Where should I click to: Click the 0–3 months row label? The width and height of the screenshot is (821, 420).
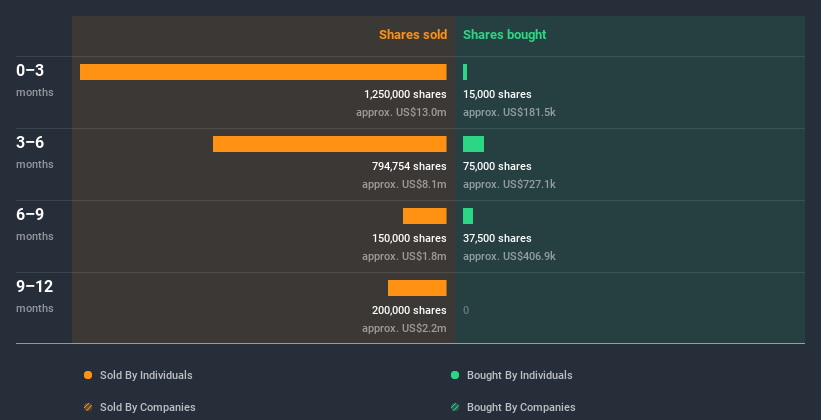coord(35,80)
